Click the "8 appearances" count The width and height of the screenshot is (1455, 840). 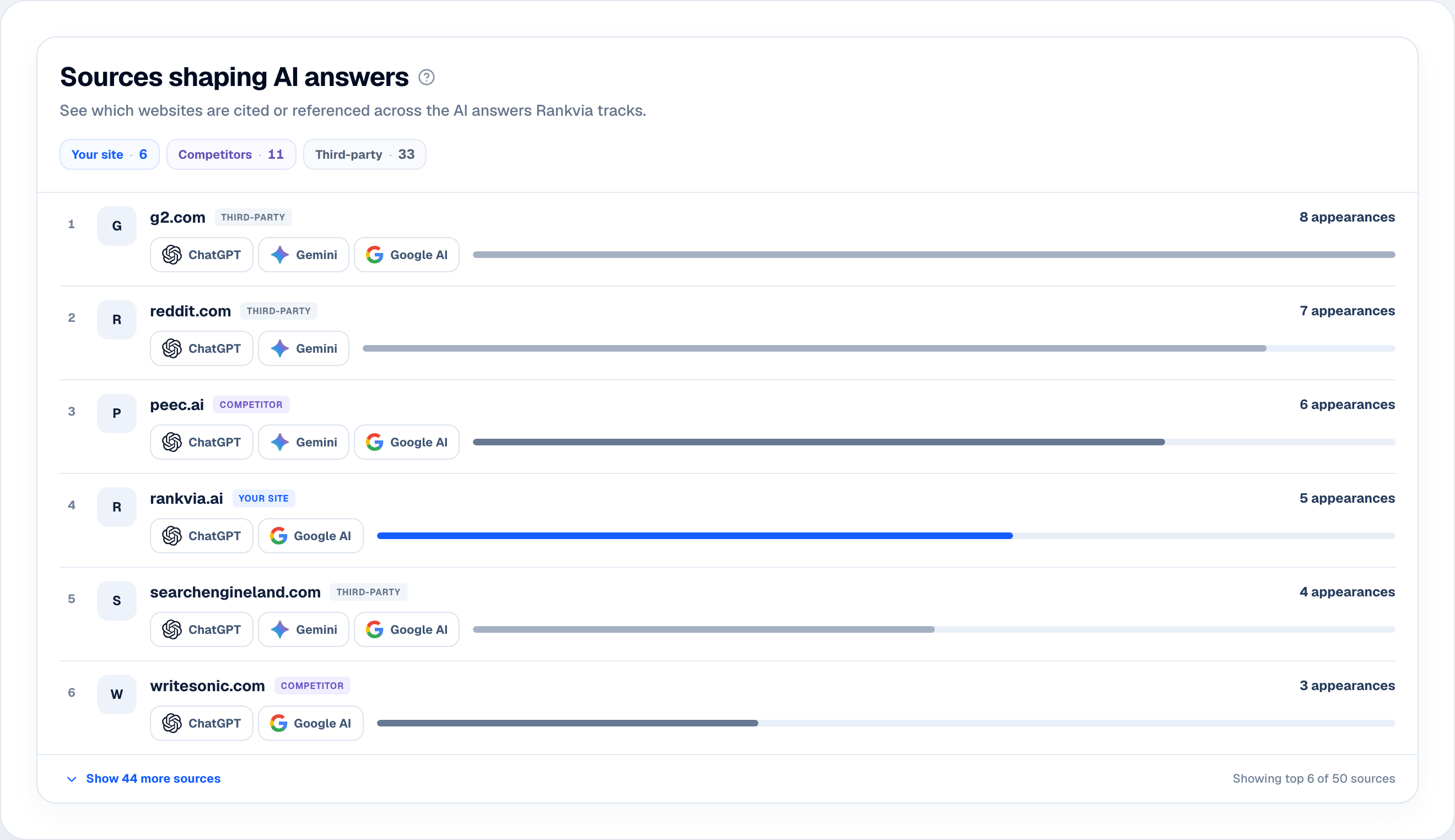point(1346,218)
